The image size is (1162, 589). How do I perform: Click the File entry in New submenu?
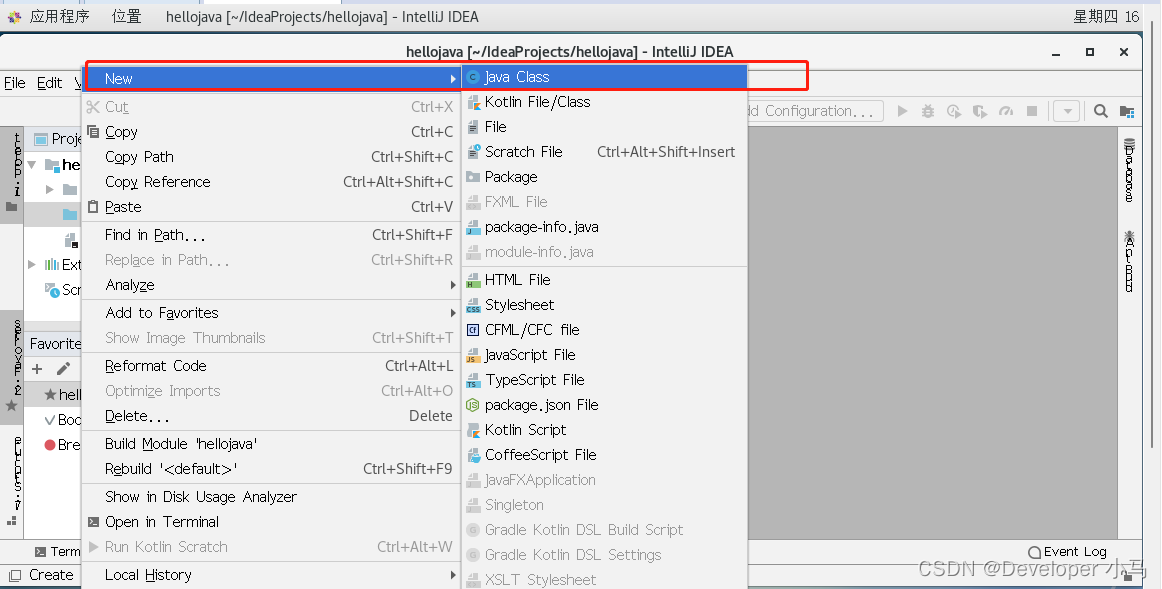pos(604,127)
